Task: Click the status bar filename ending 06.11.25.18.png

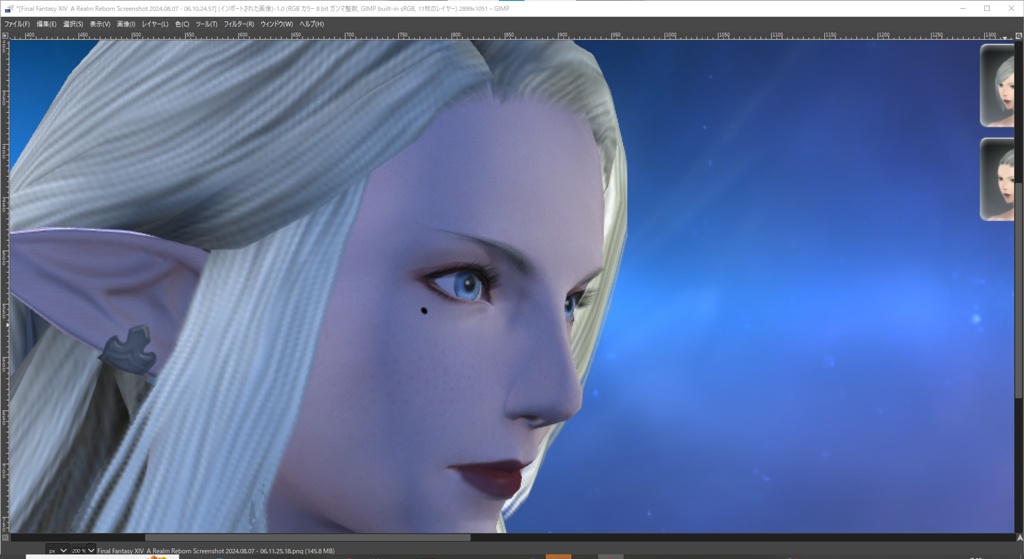Action: [216, 551]
